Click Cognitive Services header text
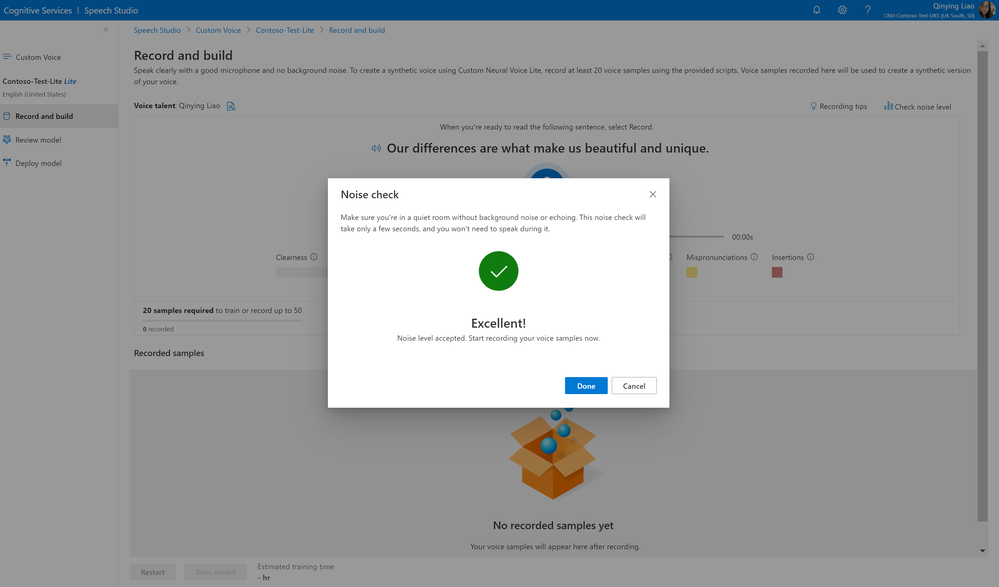The image size is (999, 587). 38,10
